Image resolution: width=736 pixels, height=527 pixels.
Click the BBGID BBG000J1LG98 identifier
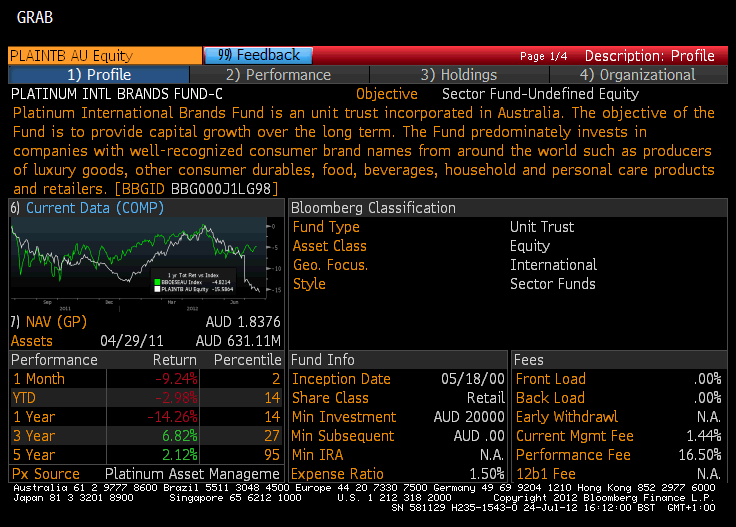pos(197,189)
